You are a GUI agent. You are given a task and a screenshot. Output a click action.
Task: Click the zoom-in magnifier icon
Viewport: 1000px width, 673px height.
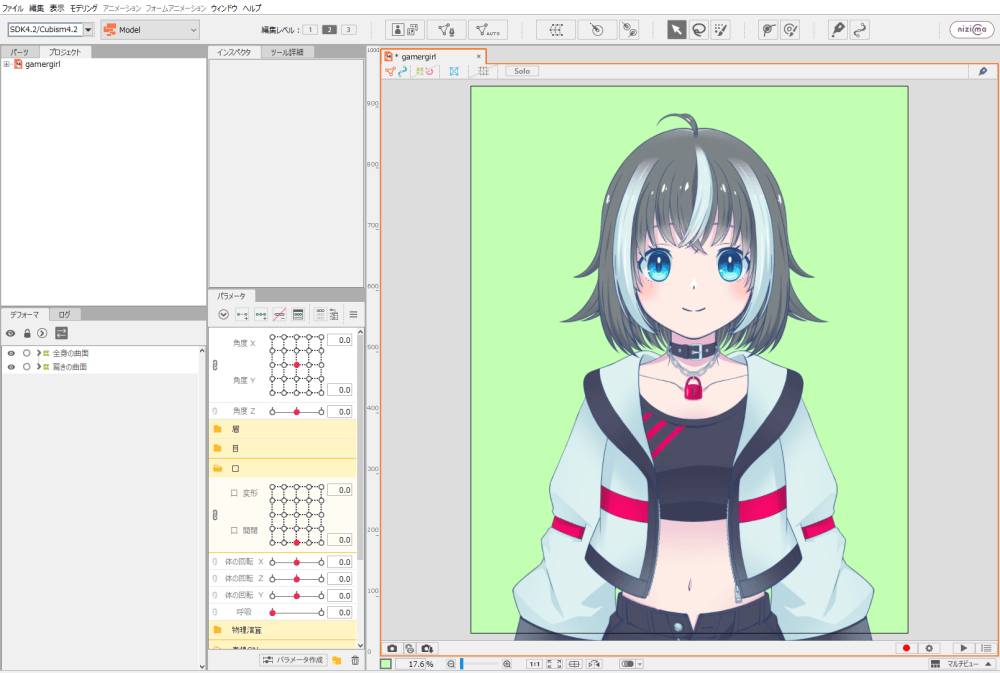click(507, 664)
